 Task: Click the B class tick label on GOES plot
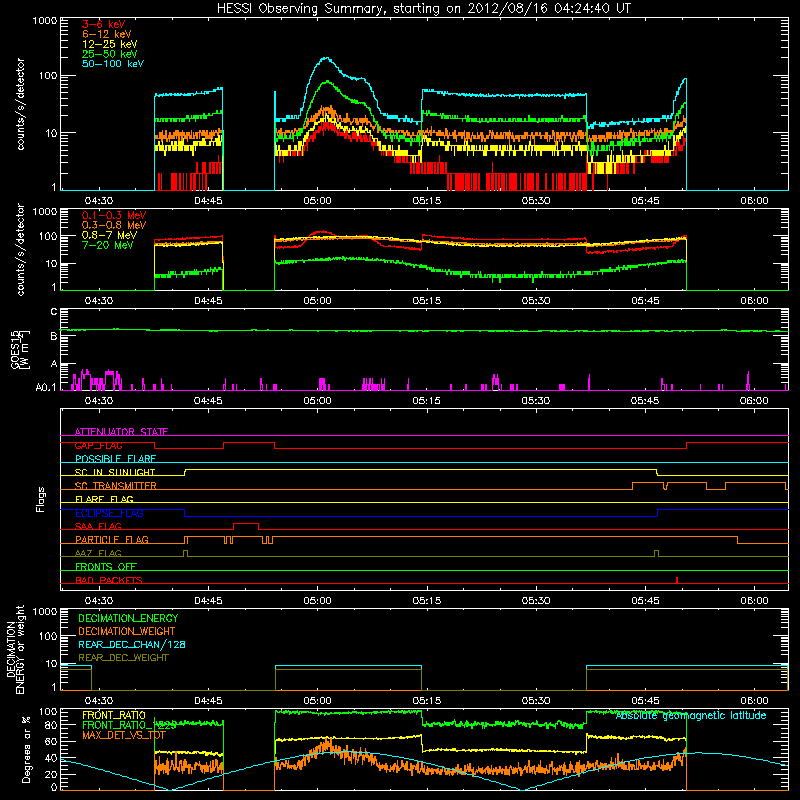coord(54,337)
